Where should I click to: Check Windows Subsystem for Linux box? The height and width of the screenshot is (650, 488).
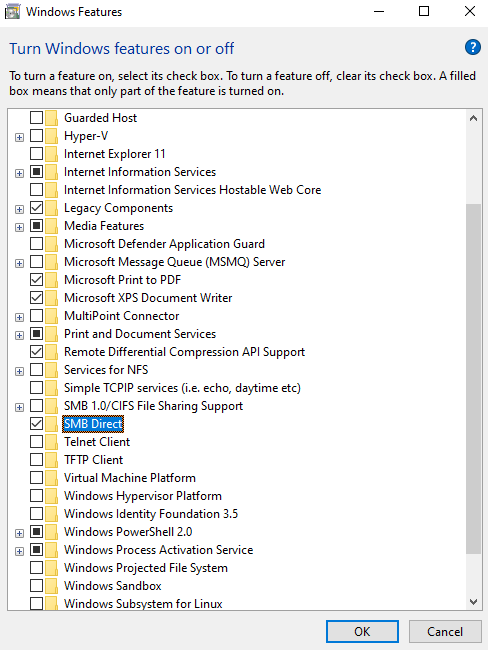[x=36, y=604]
